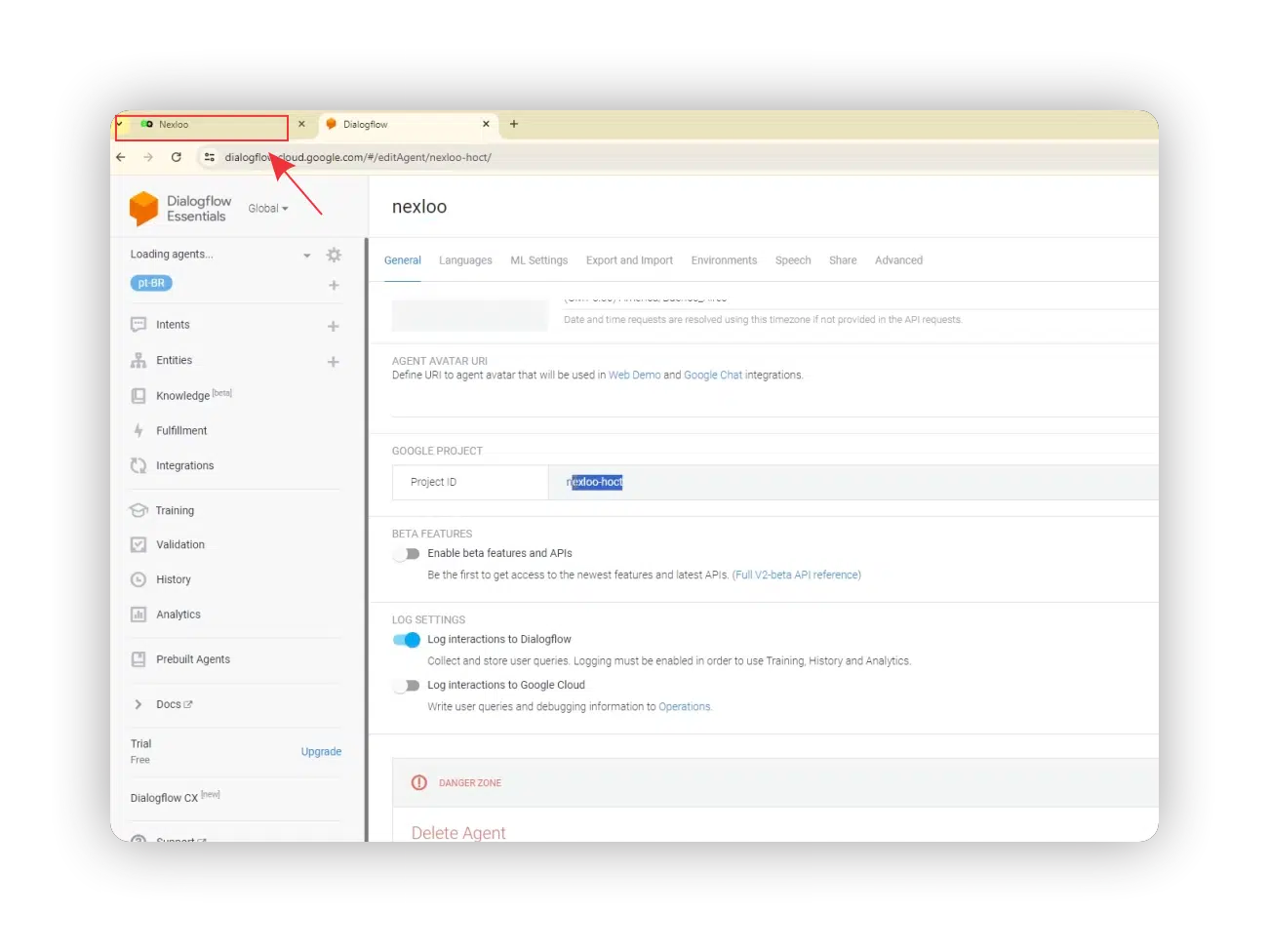Viewport: 1269px width, 952px height.
Task: Open the Global region dropdown
Action: (268, 209)
